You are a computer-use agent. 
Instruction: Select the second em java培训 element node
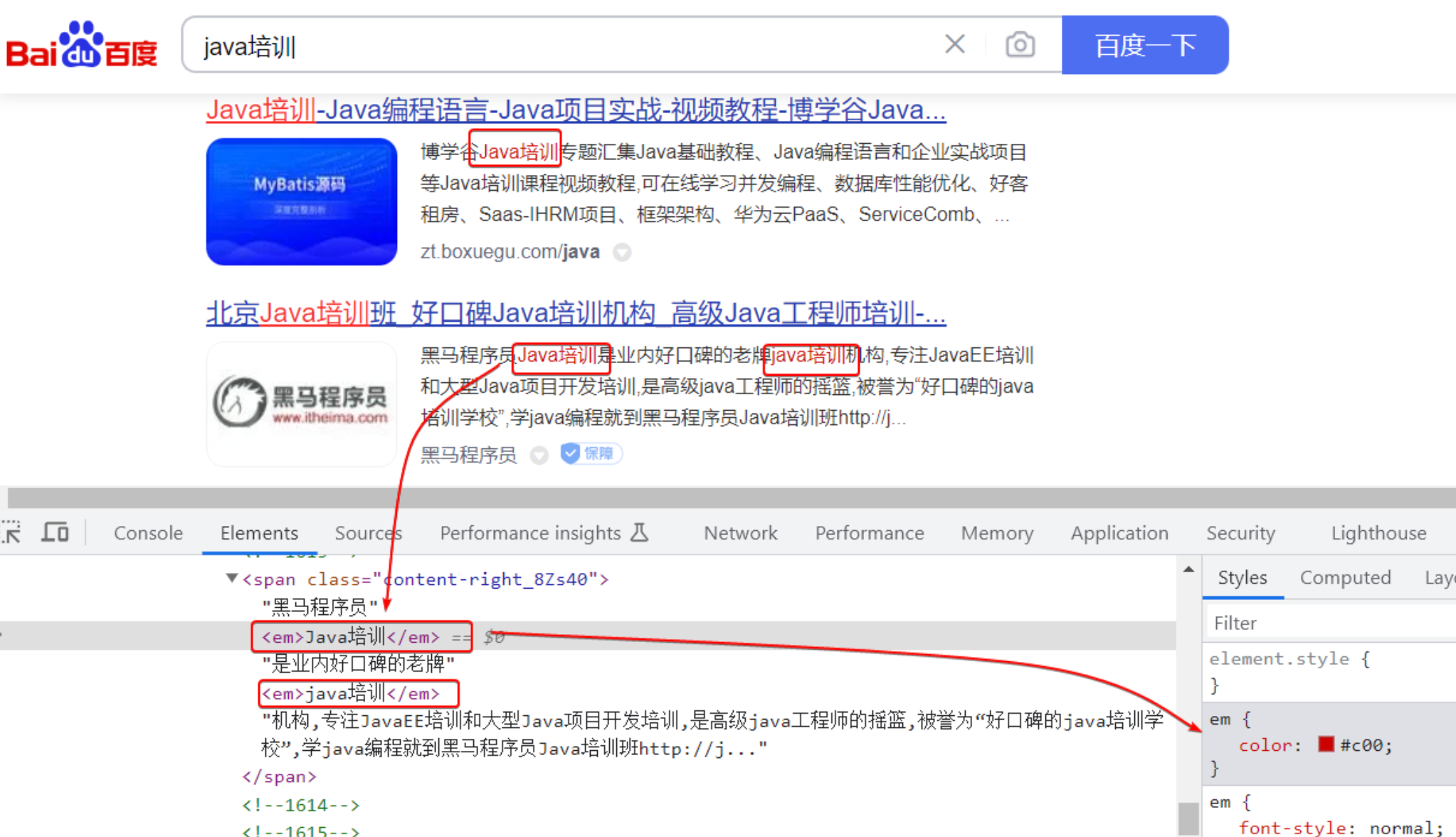[350, 693]
